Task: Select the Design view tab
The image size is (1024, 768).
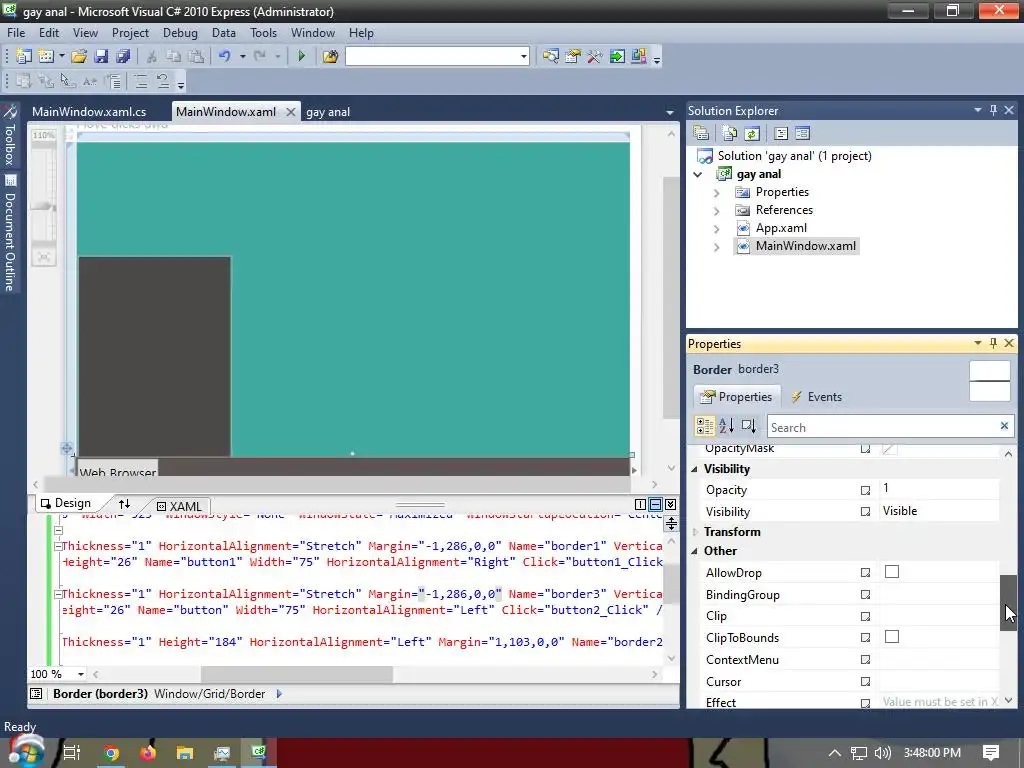Action: tap(65, 504)
